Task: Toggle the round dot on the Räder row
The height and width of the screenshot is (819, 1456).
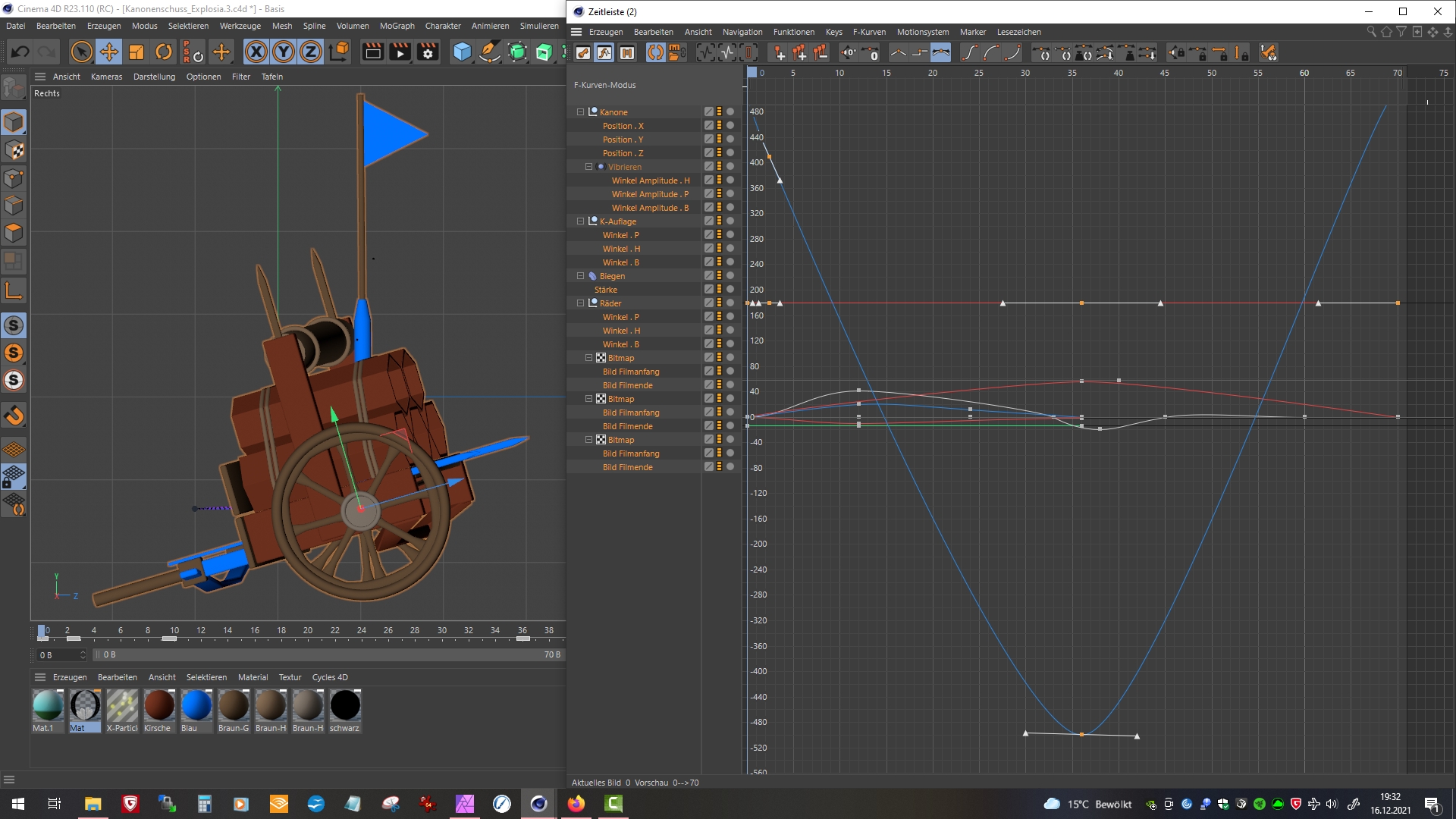Action: pyautogui.click(x=730, y=303)
